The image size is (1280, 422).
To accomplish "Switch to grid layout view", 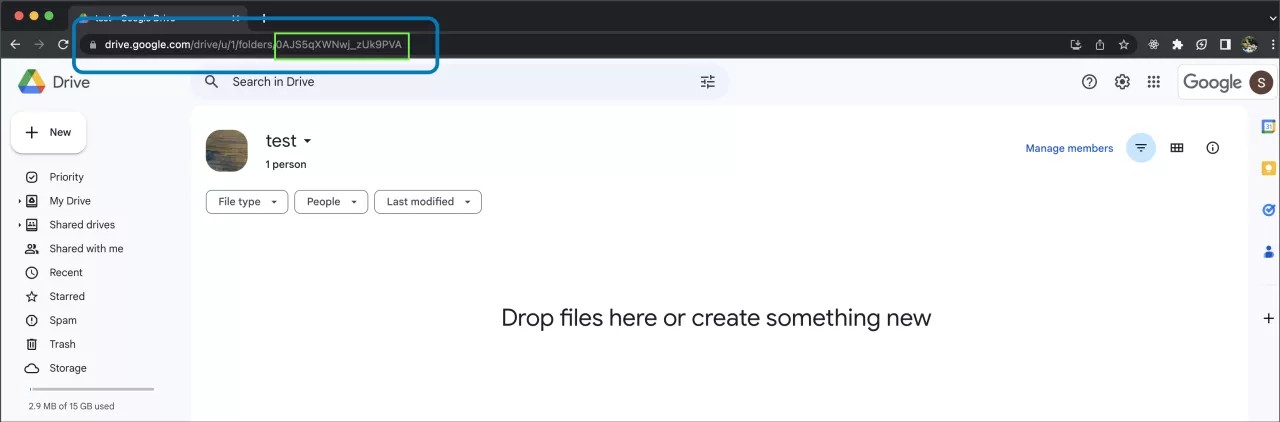I will click(x=1177, y=148).
